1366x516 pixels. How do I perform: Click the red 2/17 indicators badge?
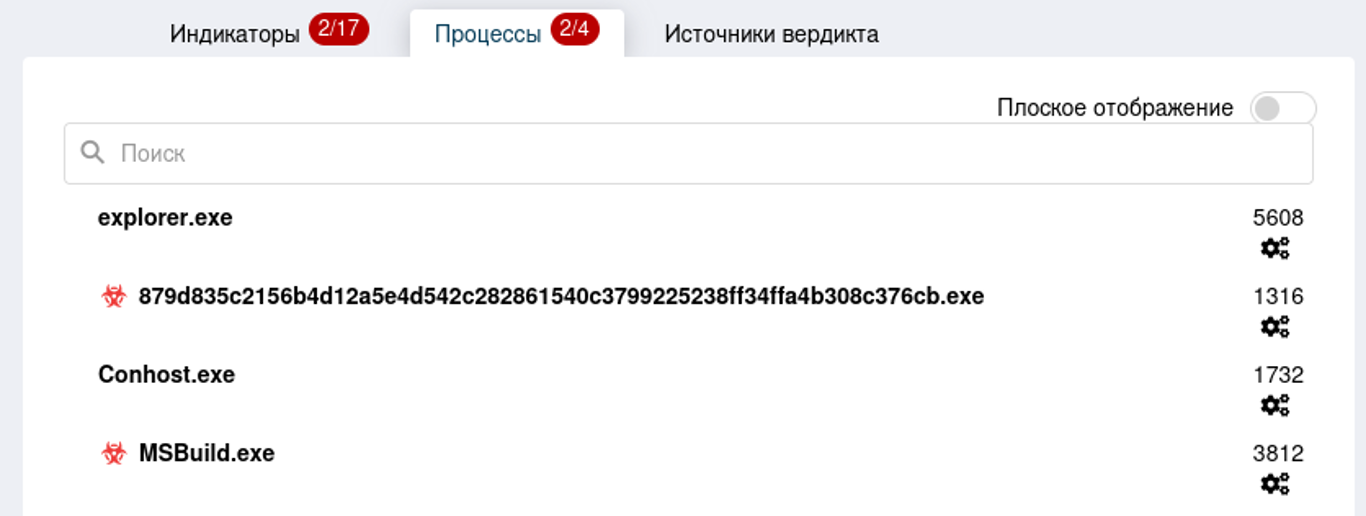339,30
